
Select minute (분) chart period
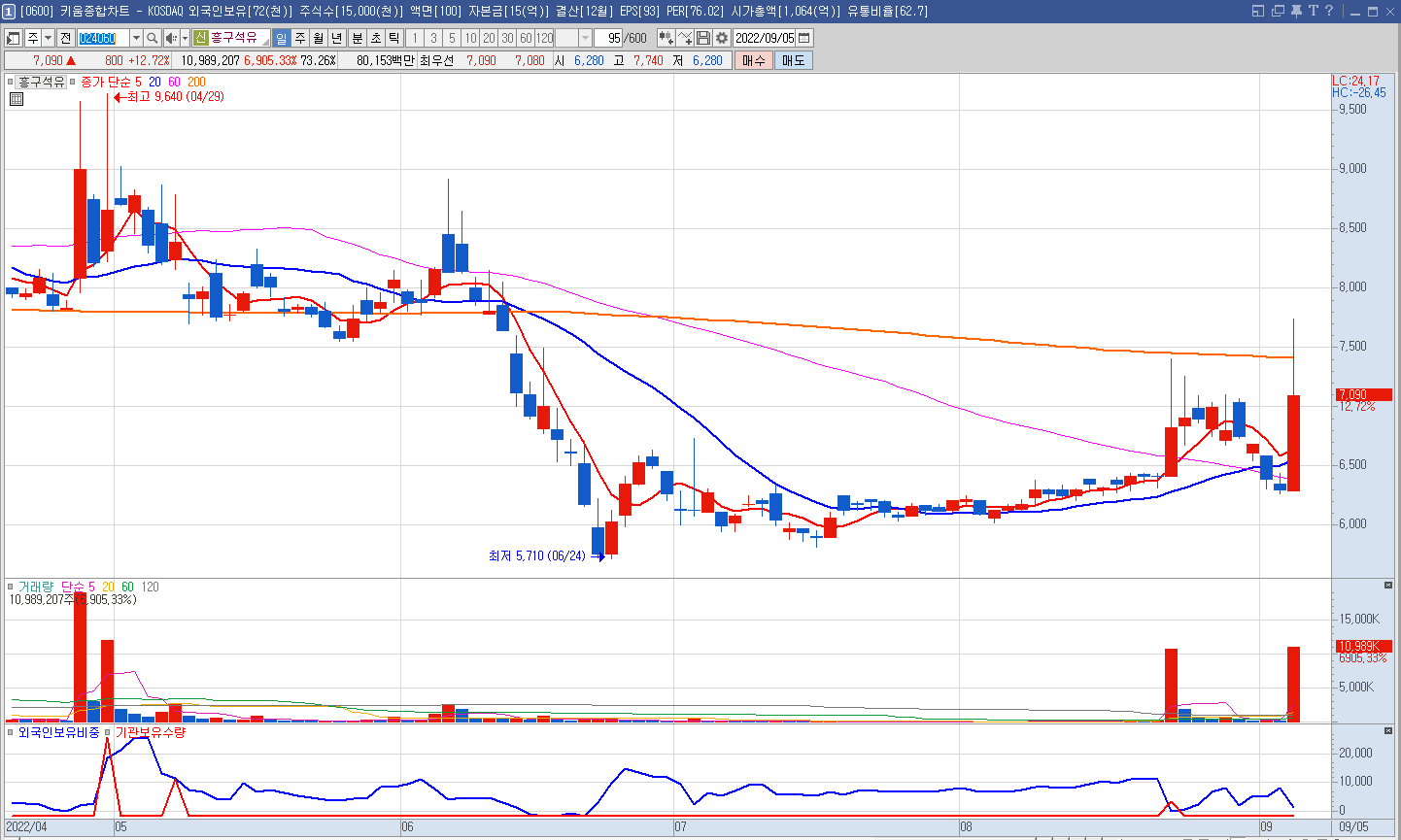click(357, 38)
